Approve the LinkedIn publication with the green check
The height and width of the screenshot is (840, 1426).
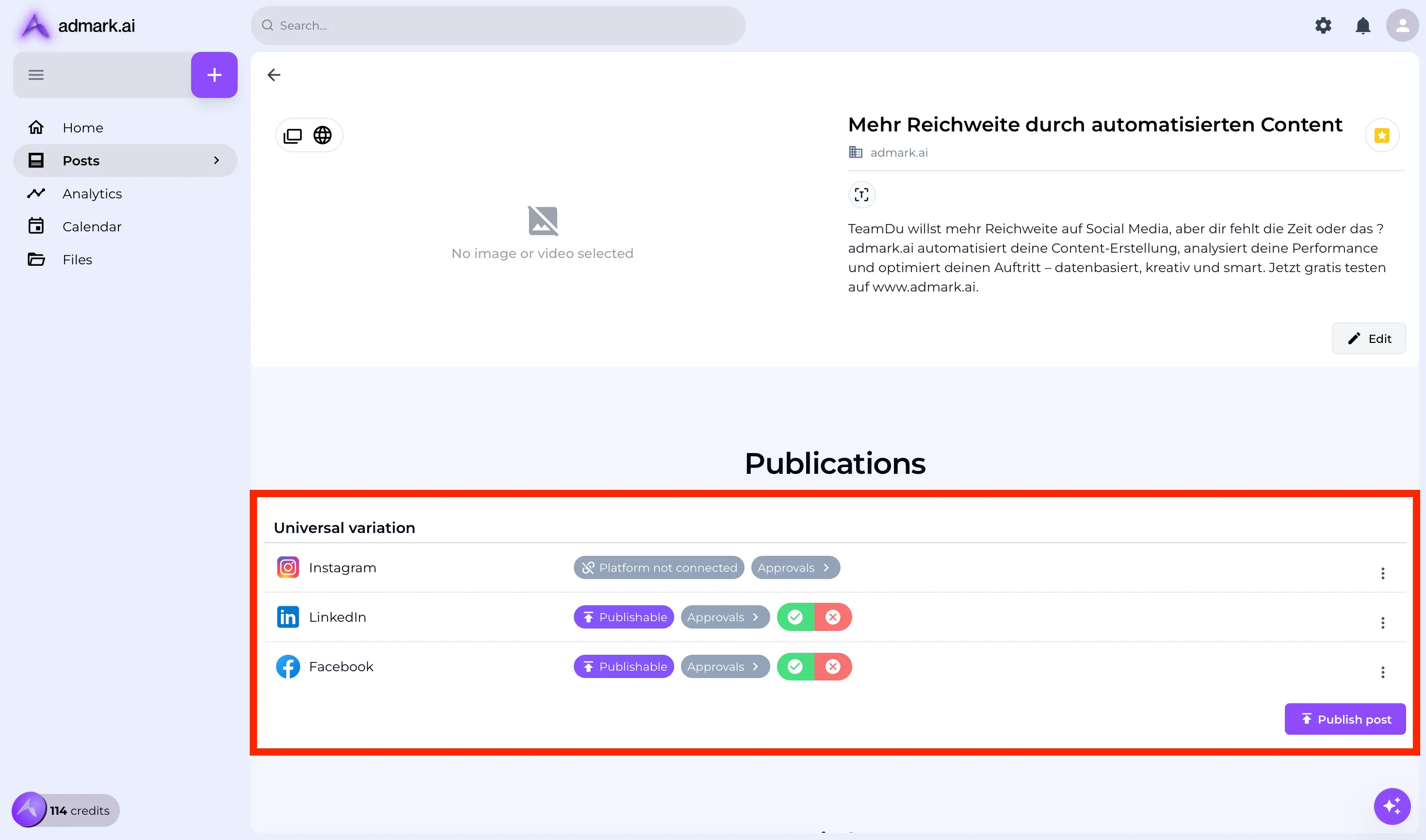[x=795, y=616]
